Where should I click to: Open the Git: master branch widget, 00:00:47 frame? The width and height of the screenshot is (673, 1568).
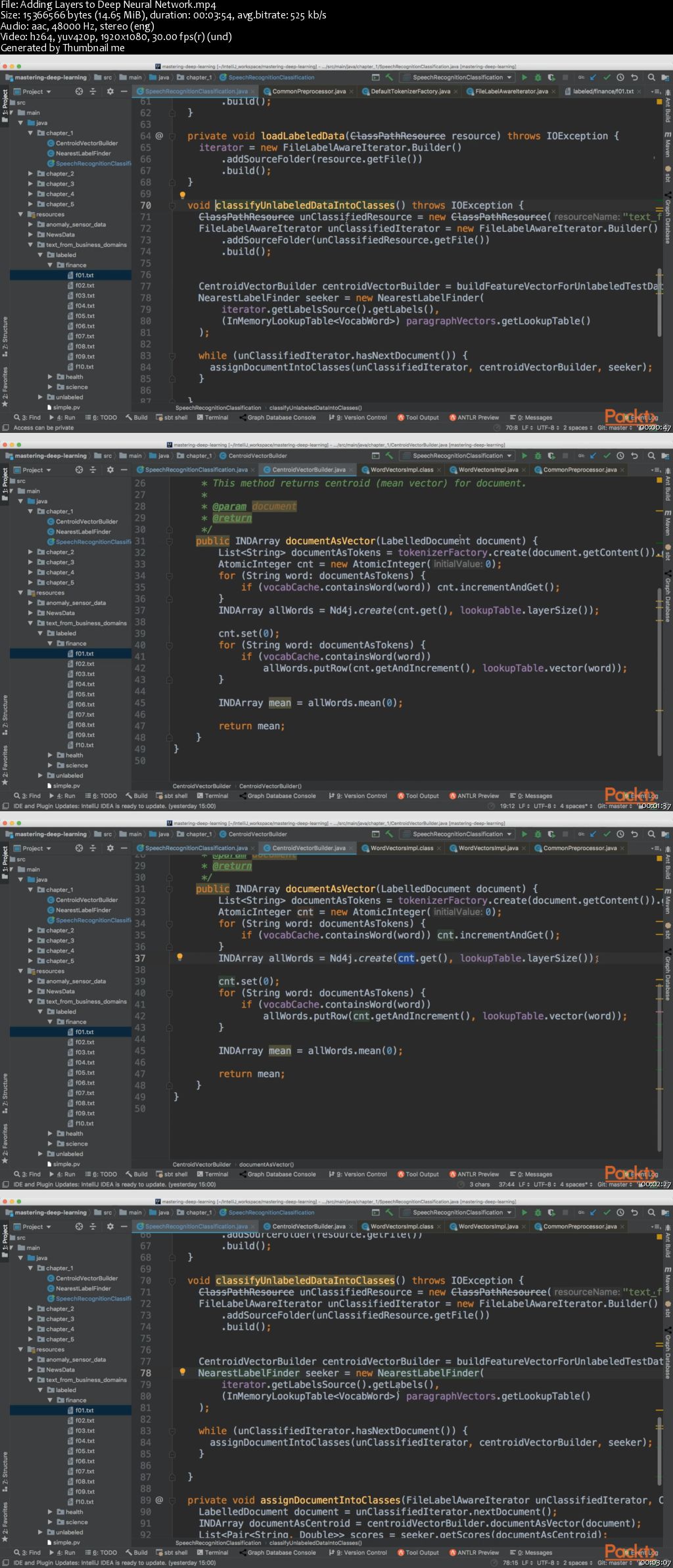point(615,428)
